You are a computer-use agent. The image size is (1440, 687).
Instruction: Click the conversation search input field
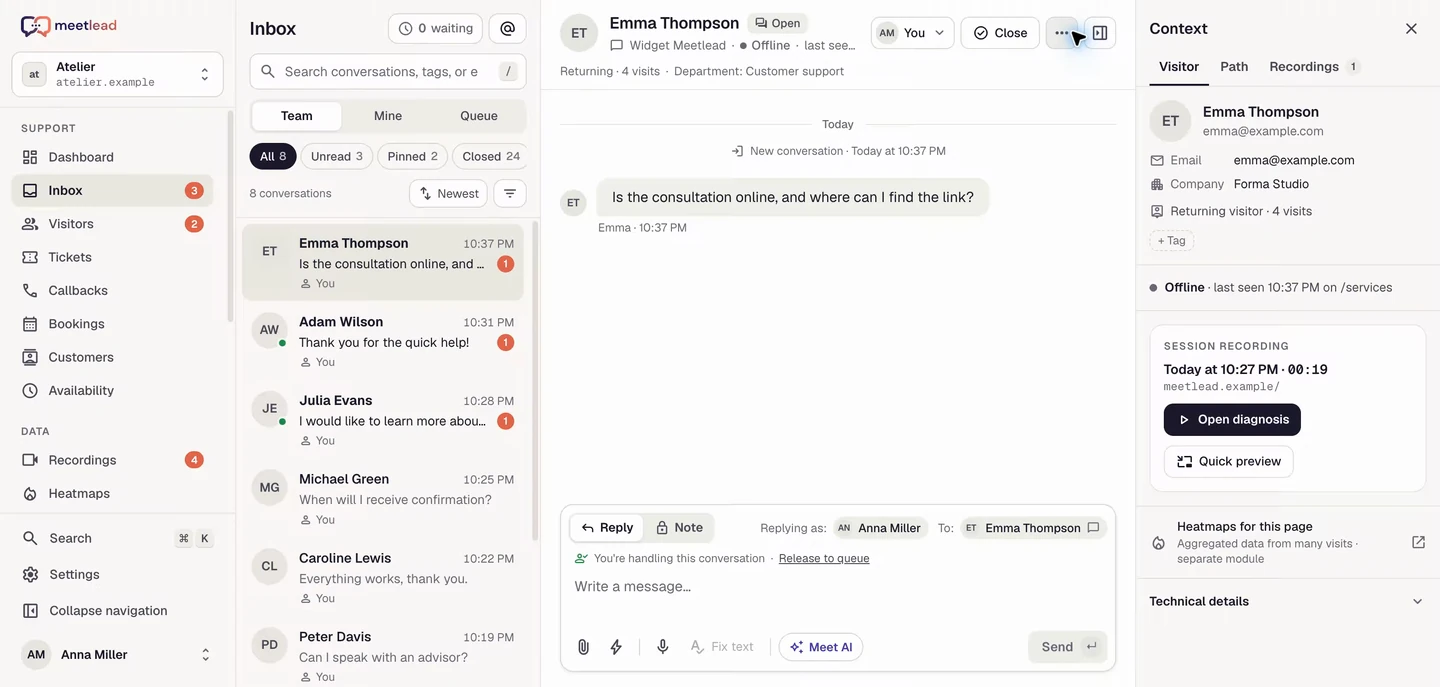[388, 72]
